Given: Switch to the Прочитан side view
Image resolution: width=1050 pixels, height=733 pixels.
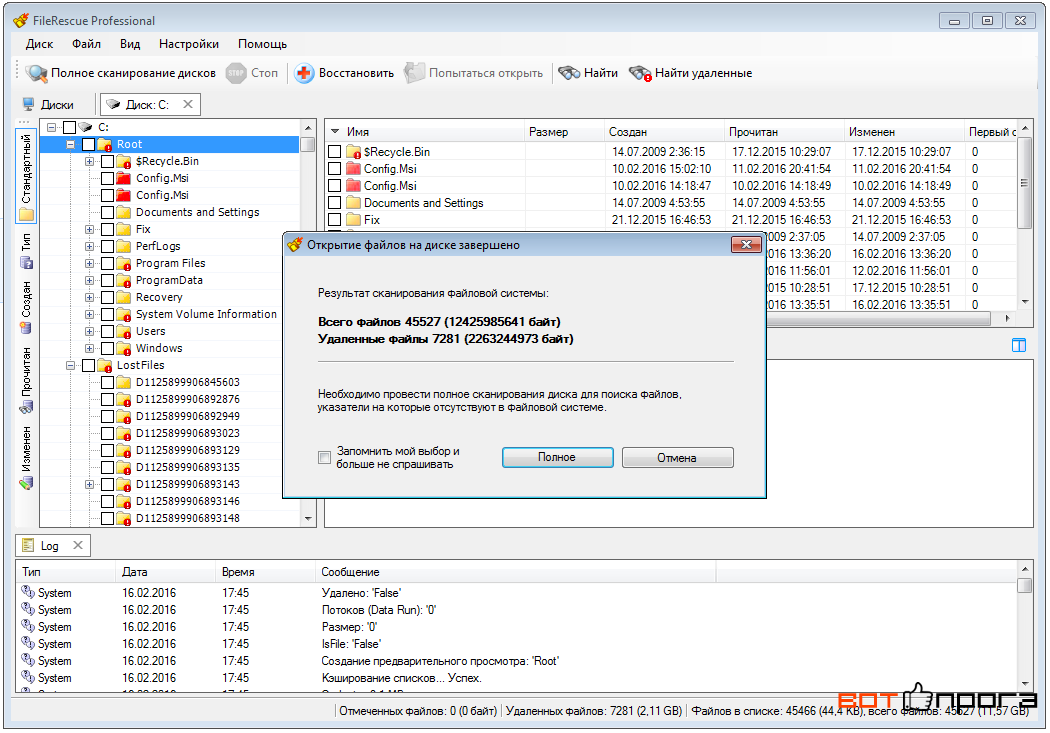Looking at the screenshot, I should (26, 380).
